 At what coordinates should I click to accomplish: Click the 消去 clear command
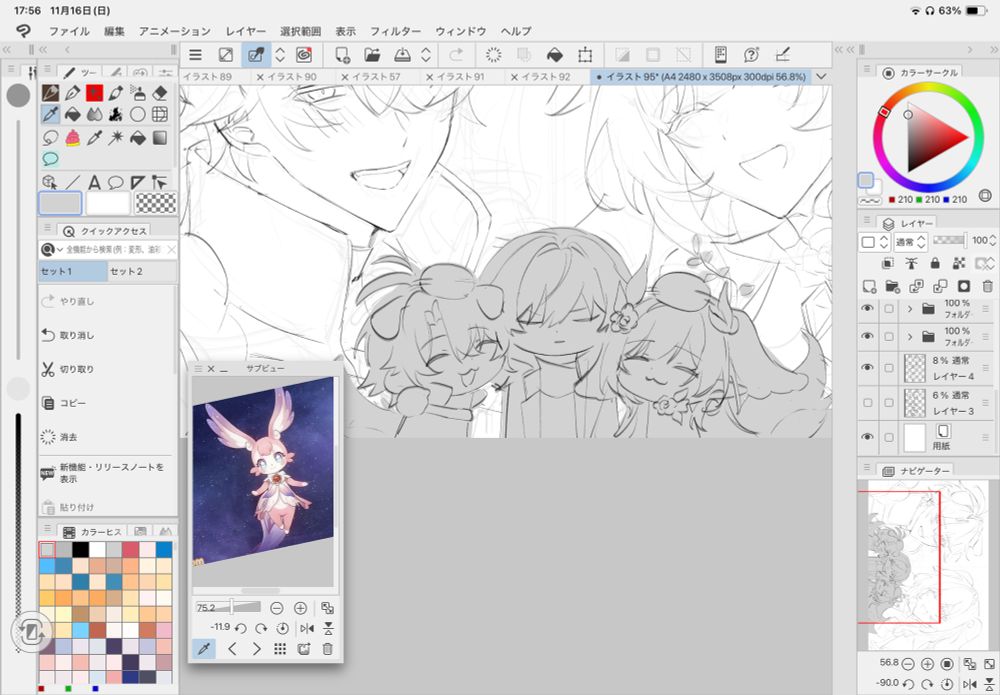click(x=107, y=437)
